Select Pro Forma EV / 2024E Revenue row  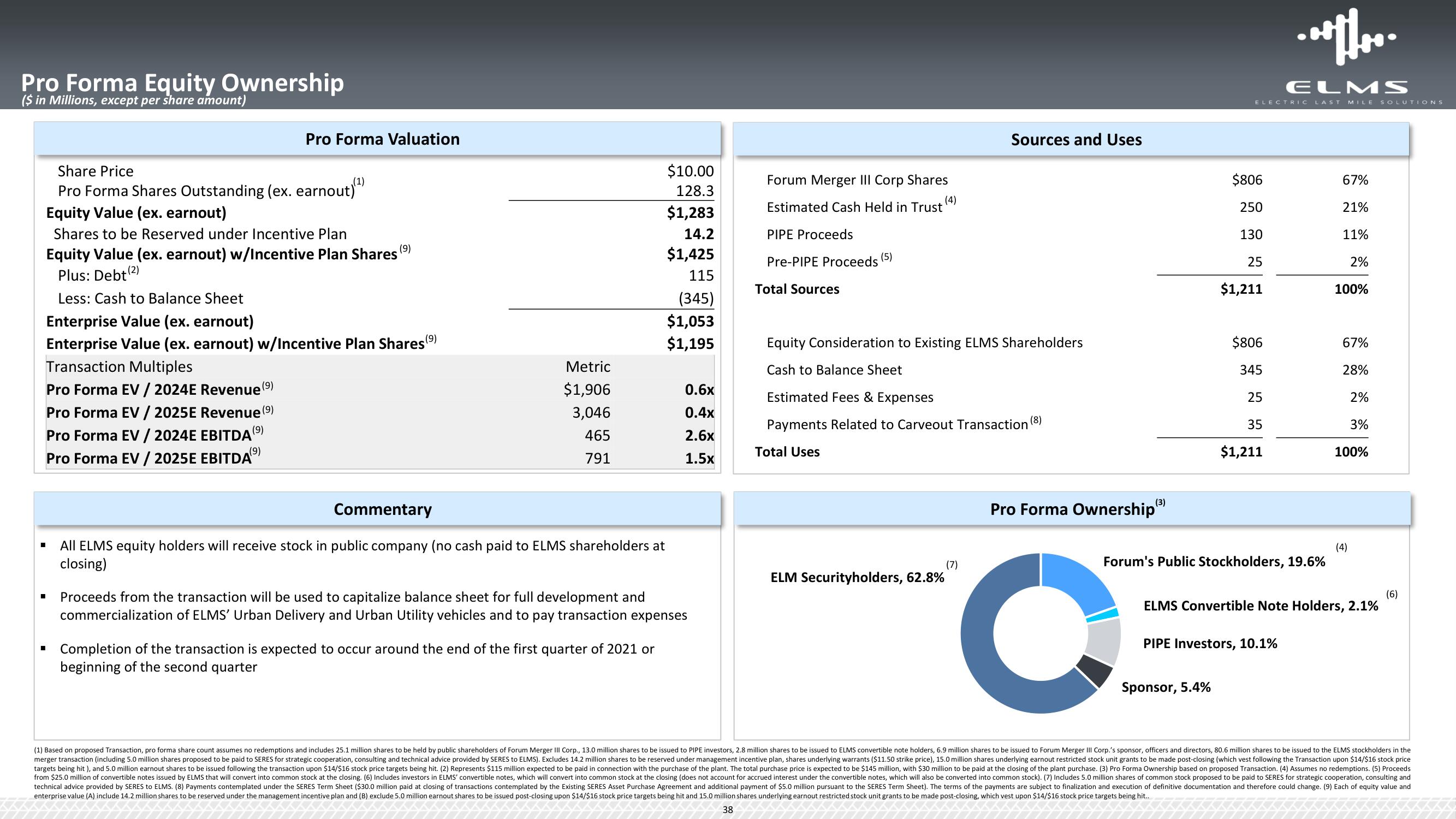380,389
